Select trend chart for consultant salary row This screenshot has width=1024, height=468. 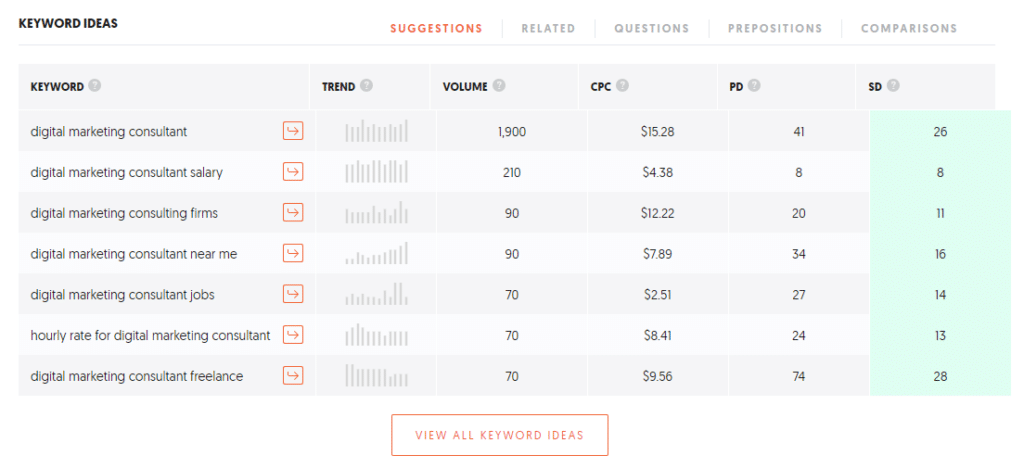(x=376, y=172)
